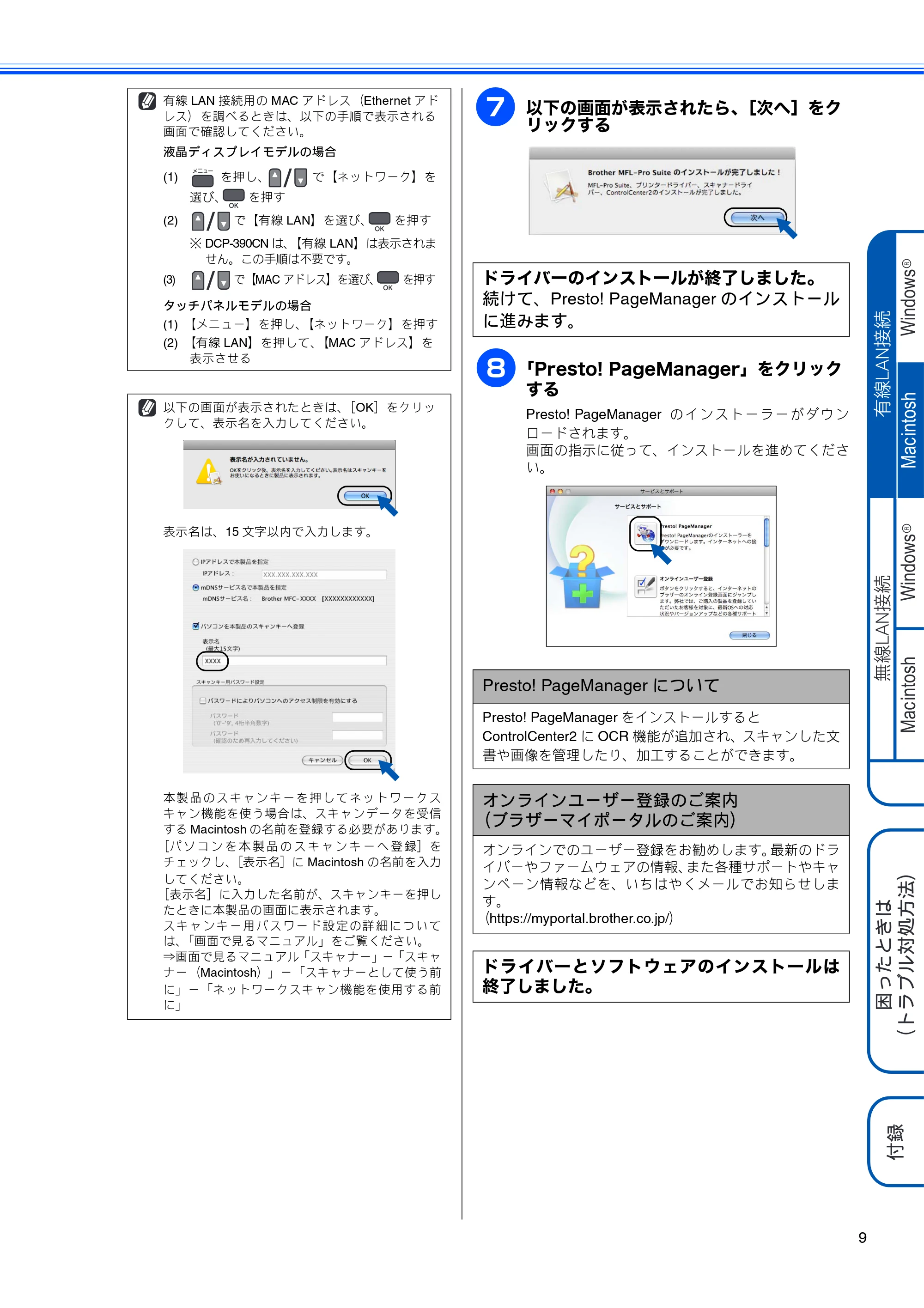
Task: Click the first パスワード entry field
Action: pyautogui.click(x=357, y=717)
